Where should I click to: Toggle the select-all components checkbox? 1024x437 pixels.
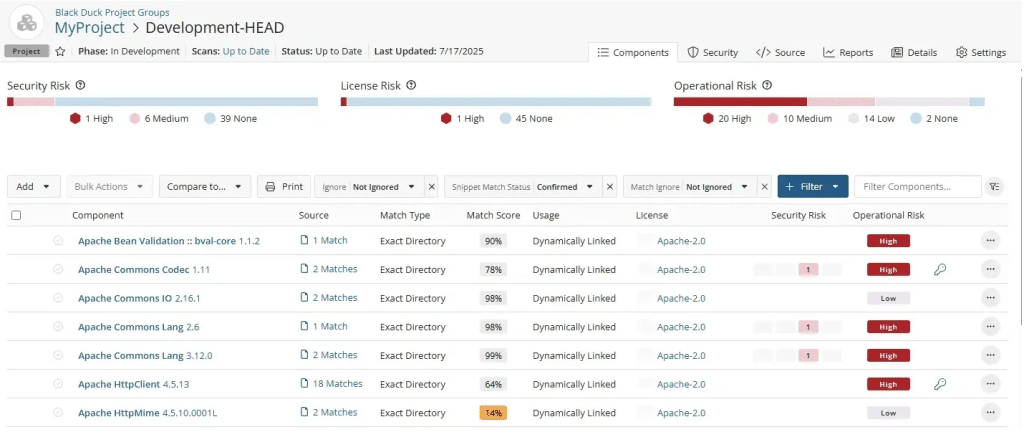[16, 215]
